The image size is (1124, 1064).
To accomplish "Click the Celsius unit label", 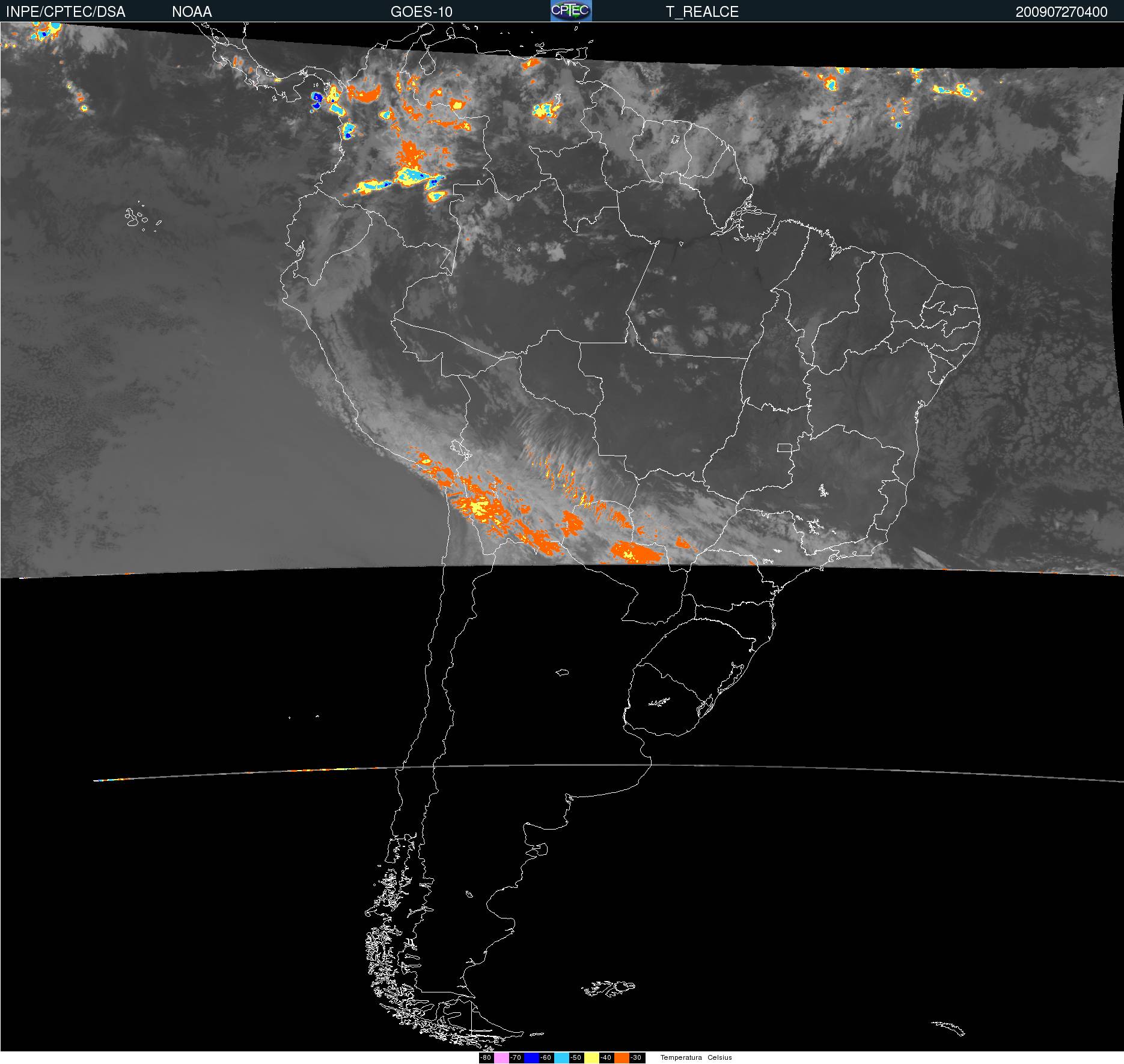I will pyautogui.click(x=719, y=1057).
